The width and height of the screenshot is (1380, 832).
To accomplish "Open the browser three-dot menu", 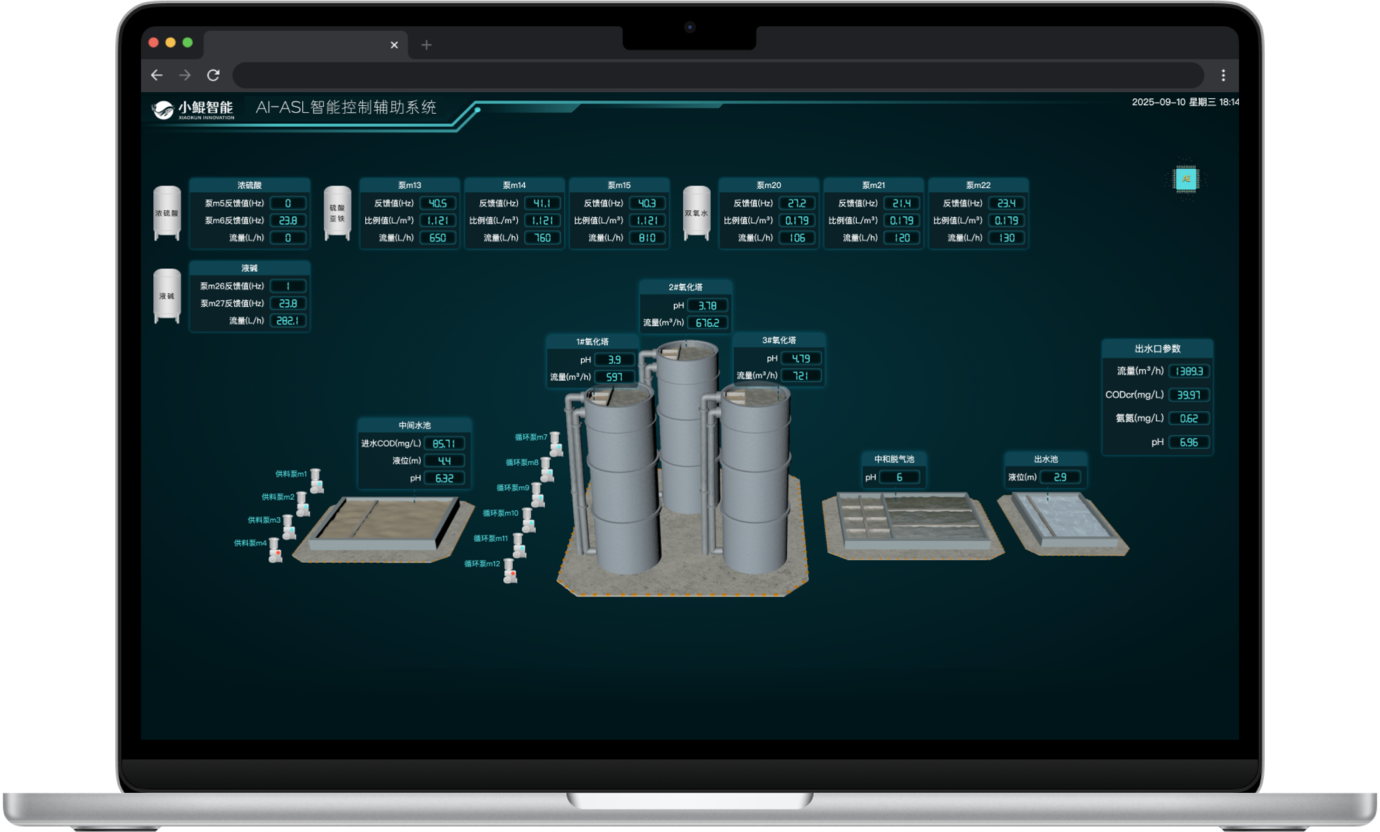I will (x=1223, y=75).
